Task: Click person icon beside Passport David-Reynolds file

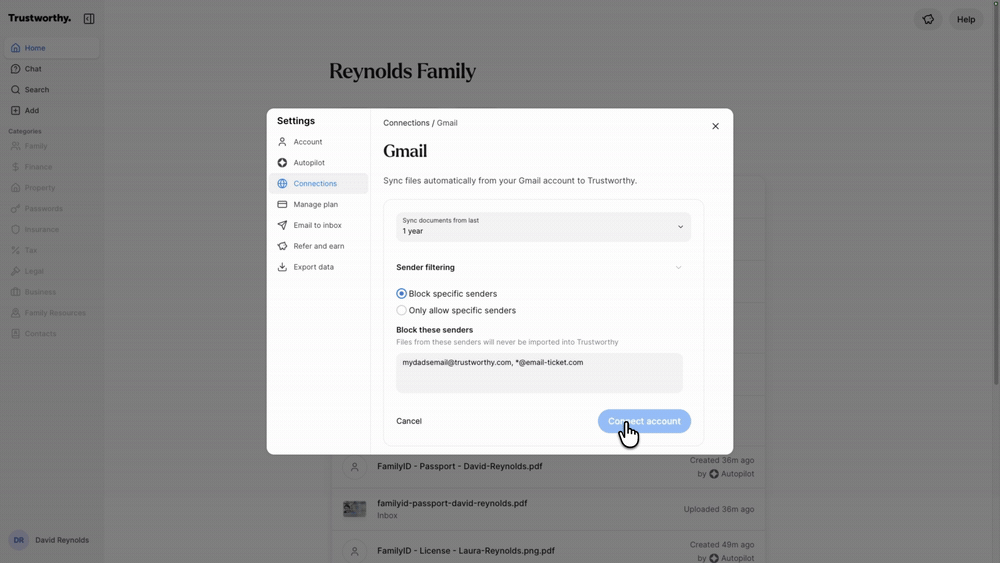Action: (355, 467)
